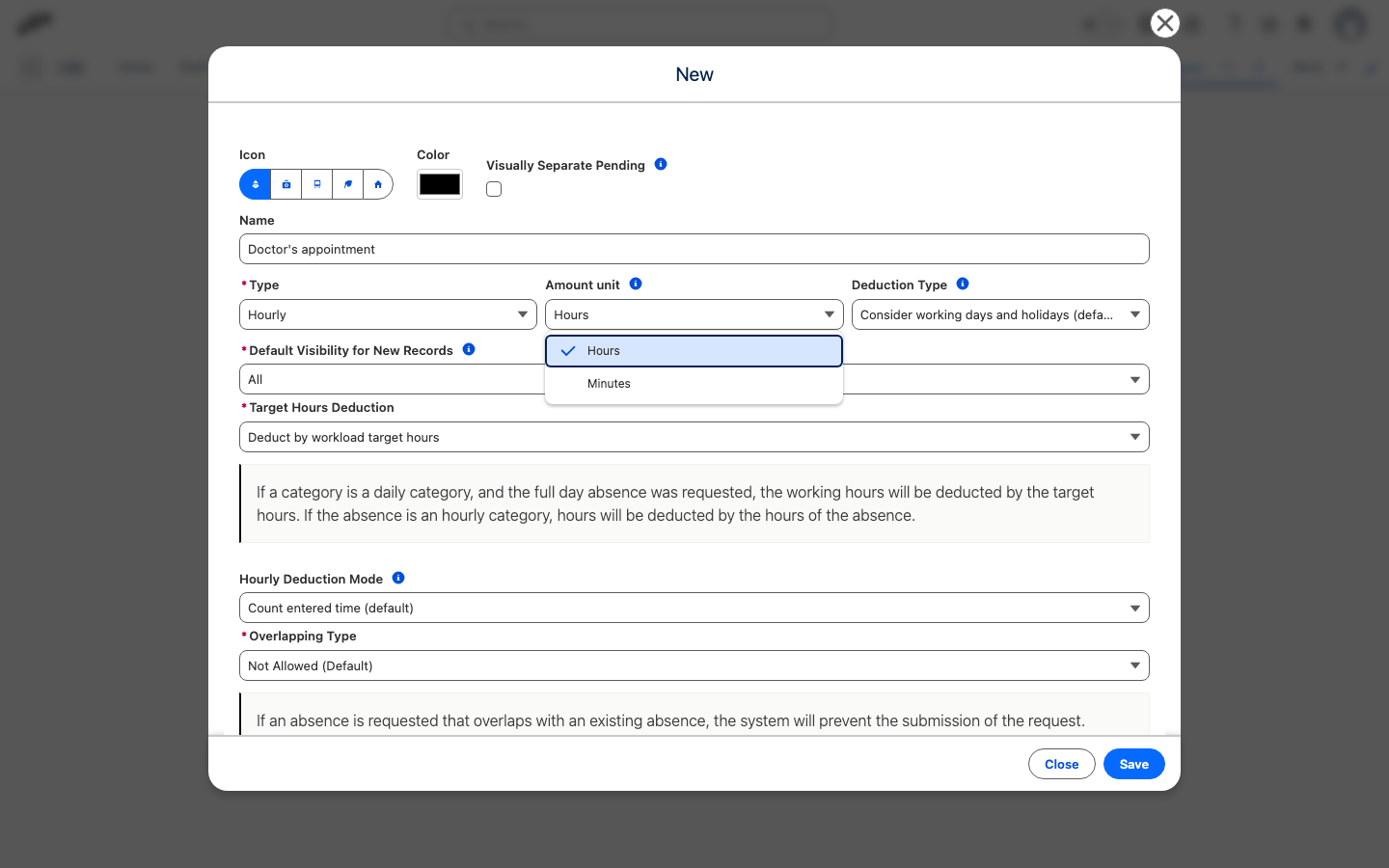Select the first (highlighted blue) icon option
This screenshot has width=1389, height=868.
point(256,184)
